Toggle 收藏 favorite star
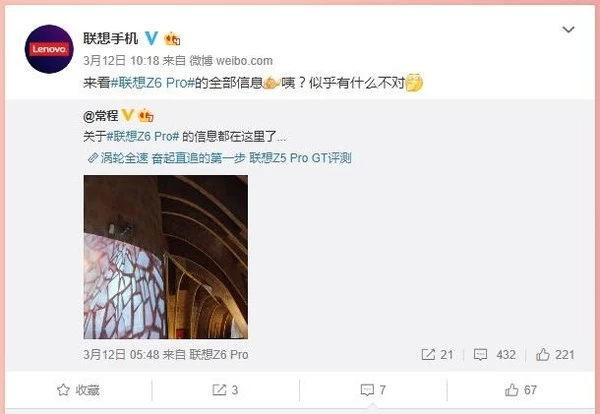600x414 pixels. 78,390
